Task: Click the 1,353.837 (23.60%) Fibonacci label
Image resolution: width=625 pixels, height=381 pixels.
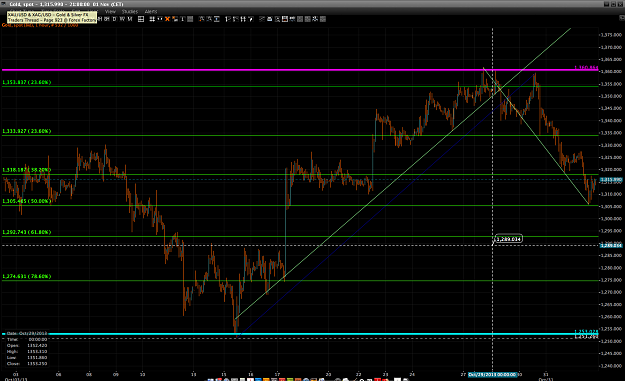Action: pos(27,82)
